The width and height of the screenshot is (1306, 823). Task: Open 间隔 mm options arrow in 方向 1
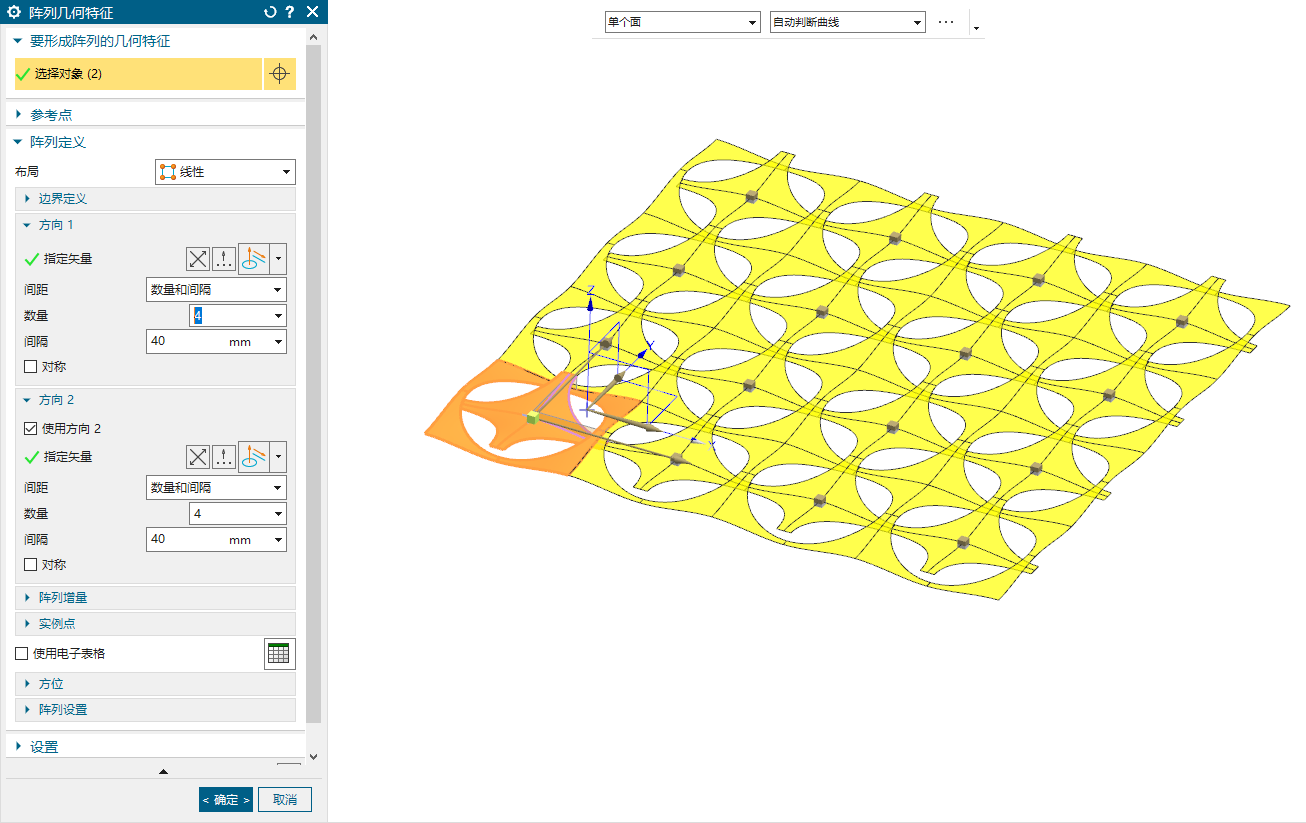[277, 342]
